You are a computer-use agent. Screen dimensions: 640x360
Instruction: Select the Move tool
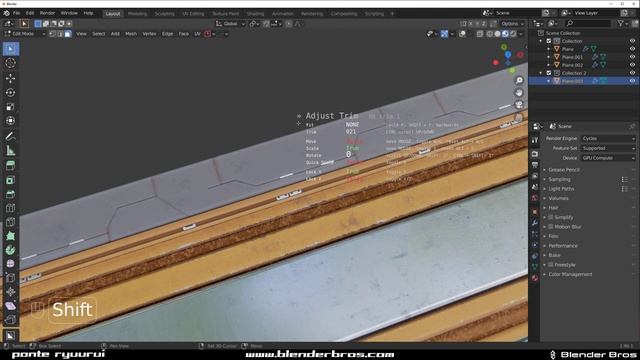[x=11, y=78]
